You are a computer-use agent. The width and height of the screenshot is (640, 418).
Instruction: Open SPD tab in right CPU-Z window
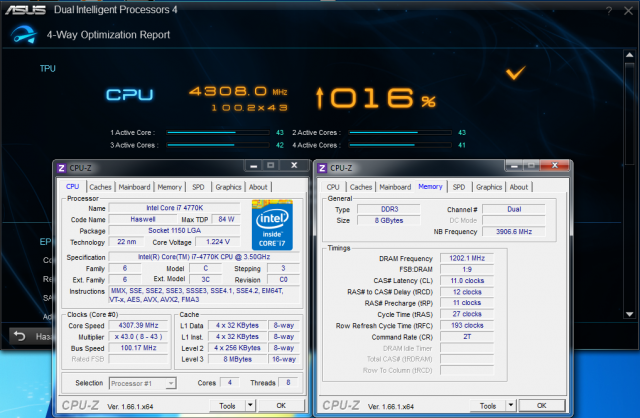459,187
